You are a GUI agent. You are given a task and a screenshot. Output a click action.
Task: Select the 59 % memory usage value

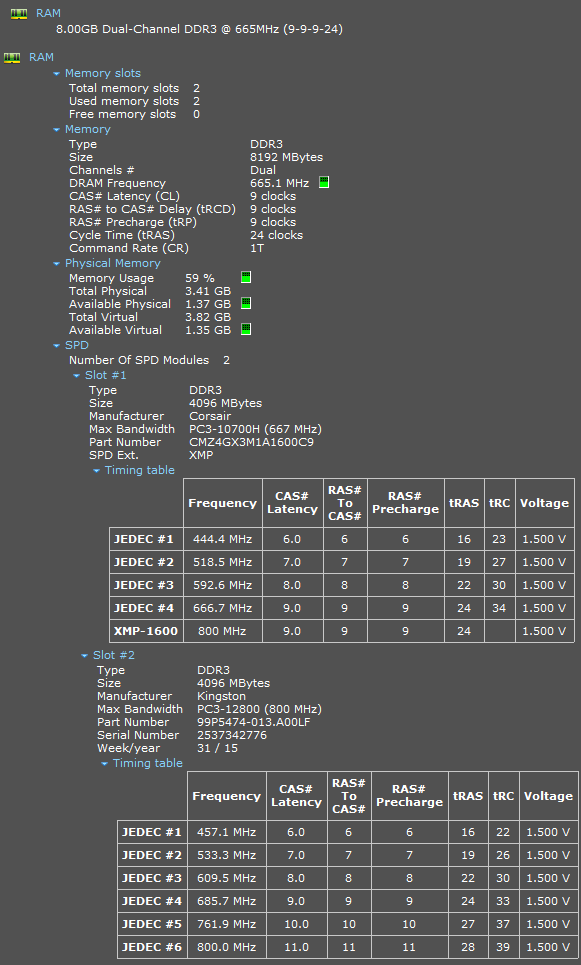pyautogui.click(x=200, y=278)
